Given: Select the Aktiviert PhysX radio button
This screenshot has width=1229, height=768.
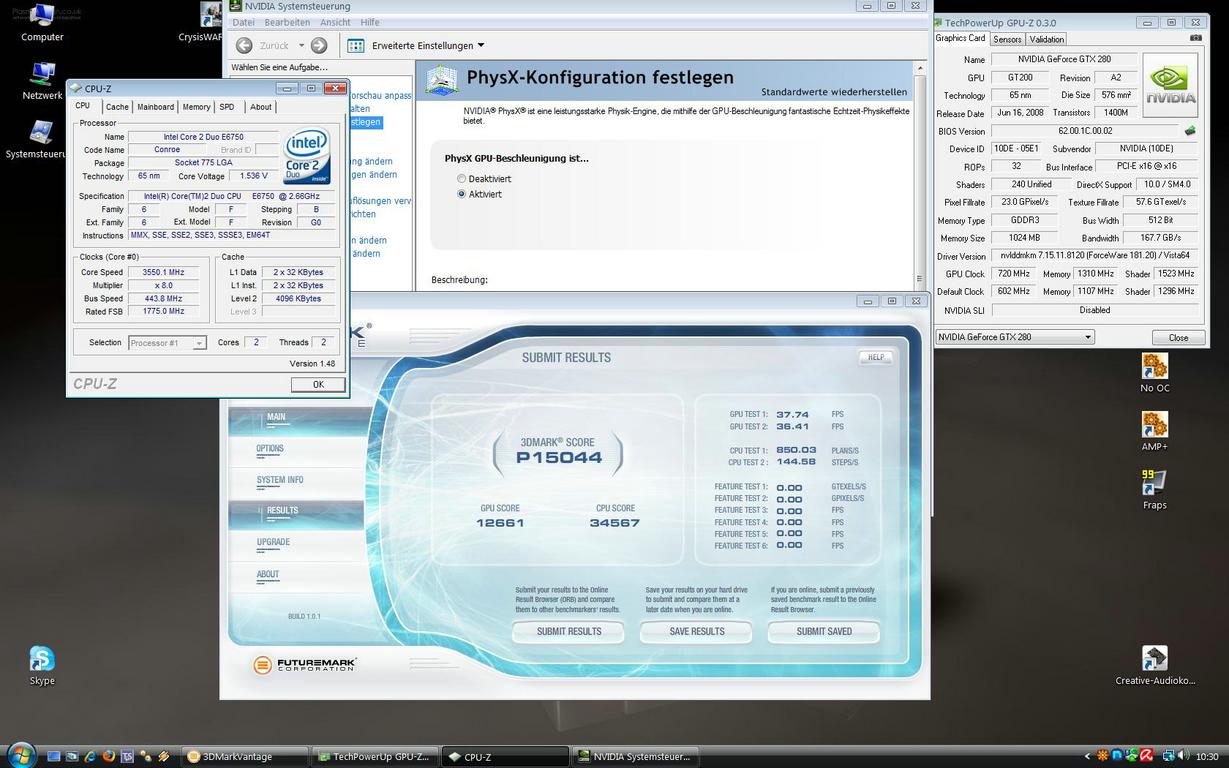Looking at the screenshot, I should click(x=461, y=194).
